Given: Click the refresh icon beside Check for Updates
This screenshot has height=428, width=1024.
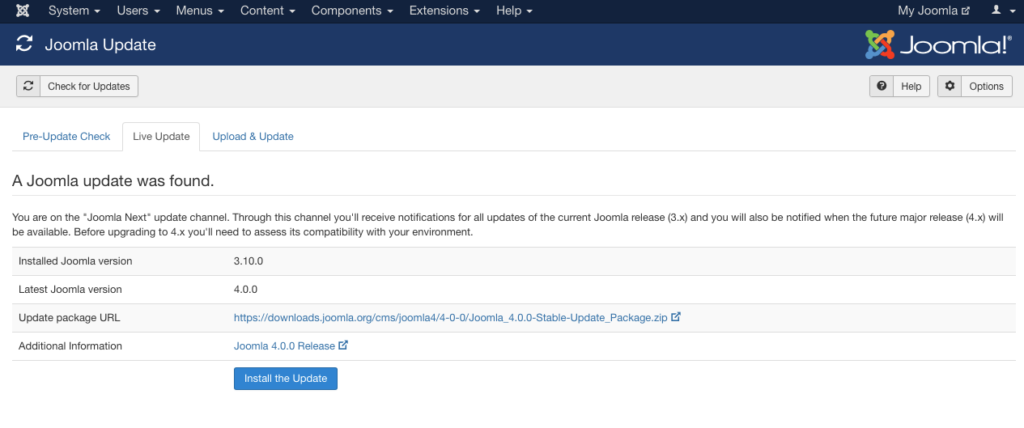Looking at the screenshot, I should point(28,87).
